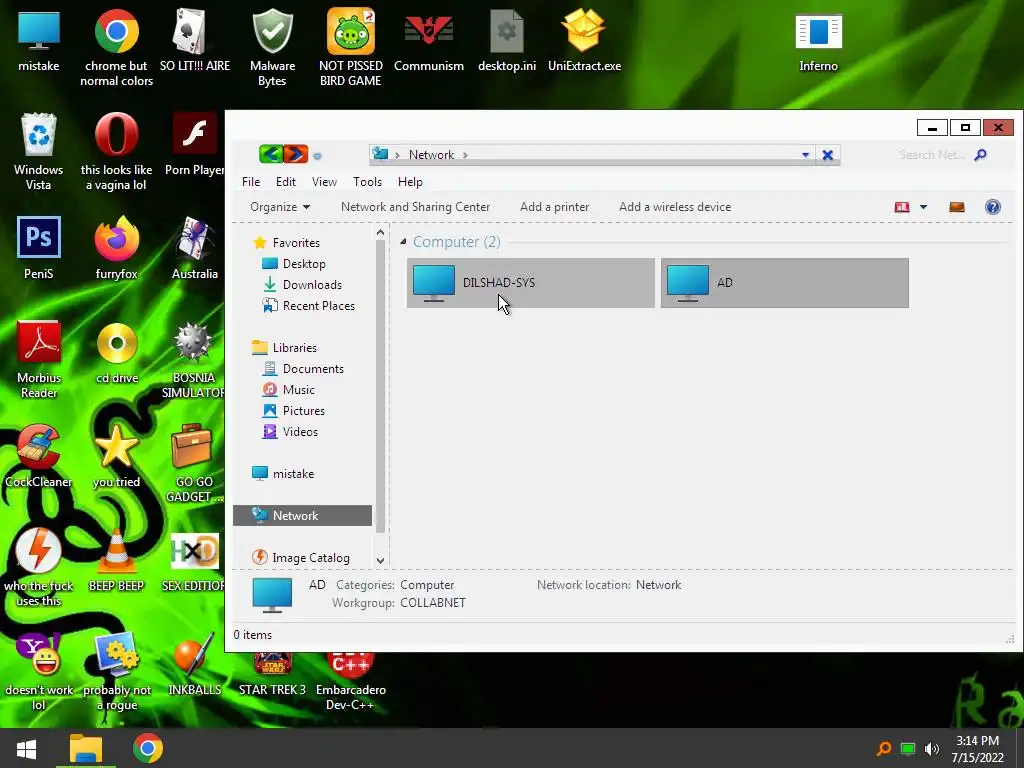Click navigation pane scroll up arrow
The height and width of the screenshot is (768, 1024).
click(x=380, y=232)
